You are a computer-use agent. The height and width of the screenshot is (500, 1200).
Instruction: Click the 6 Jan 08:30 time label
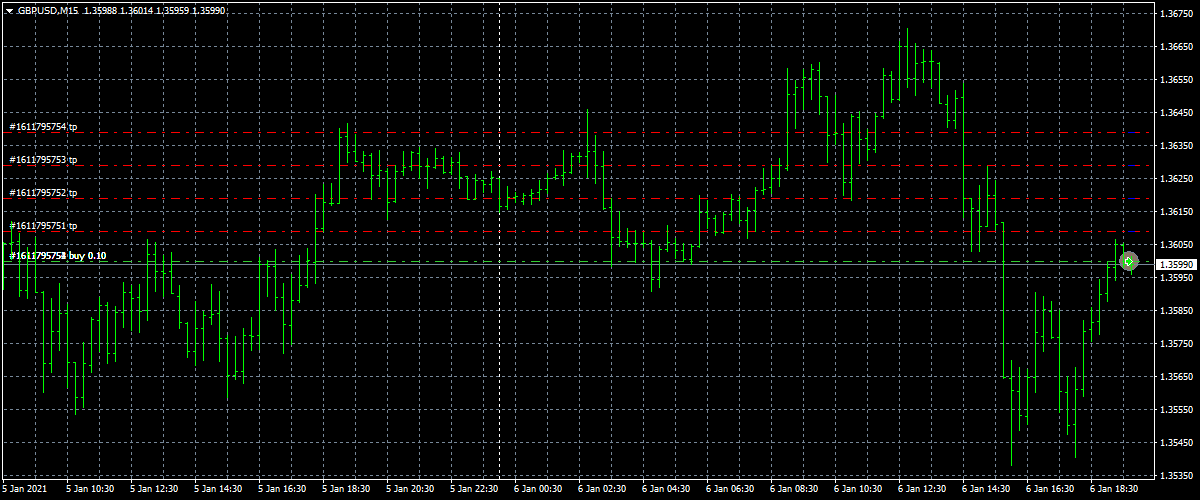(x=793, y=491)
